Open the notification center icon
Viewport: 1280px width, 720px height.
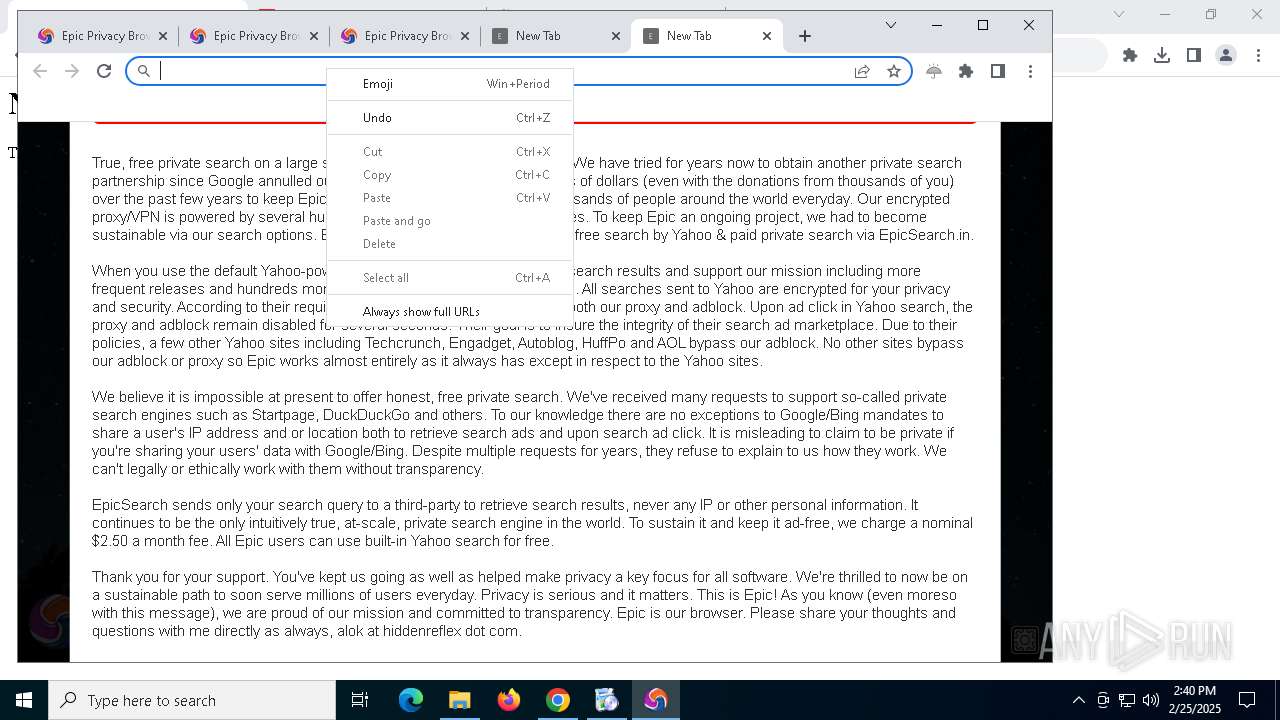click(x=1247, y=700)
